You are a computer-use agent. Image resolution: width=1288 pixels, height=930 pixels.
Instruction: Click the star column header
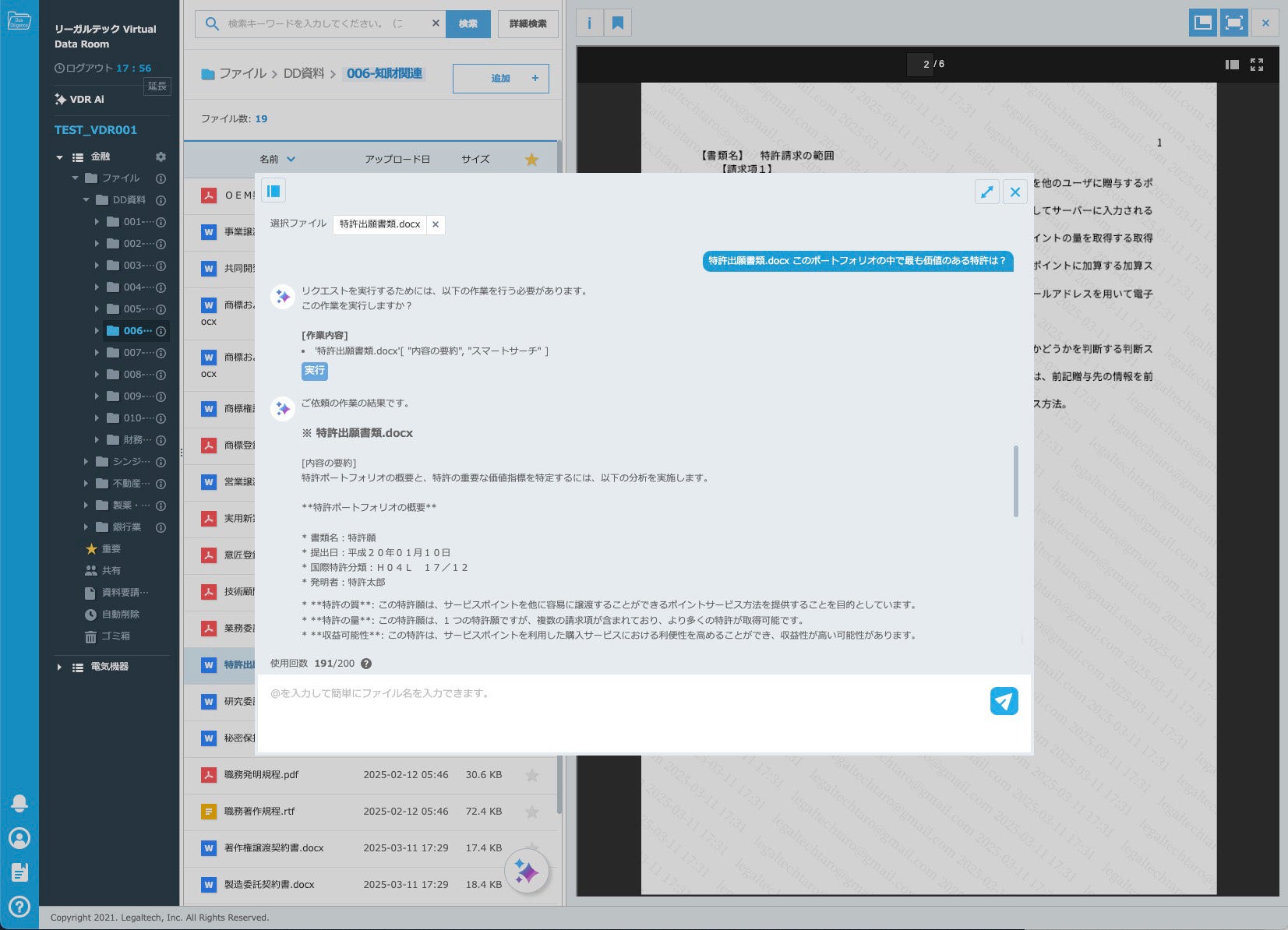531,160
